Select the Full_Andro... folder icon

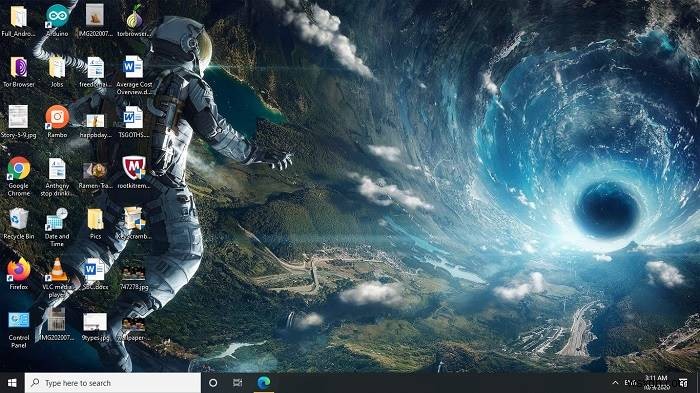tap(19, 17)
